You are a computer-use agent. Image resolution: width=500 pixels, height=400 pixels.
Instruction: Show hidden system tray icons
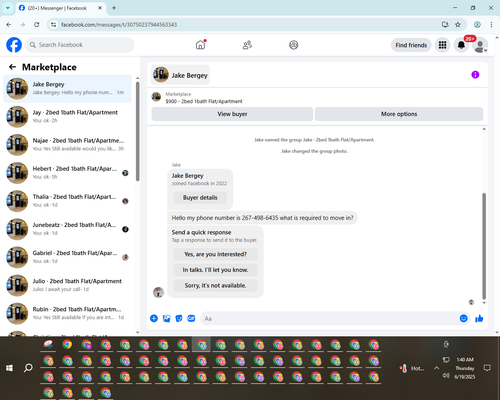[x=436, y=368]
